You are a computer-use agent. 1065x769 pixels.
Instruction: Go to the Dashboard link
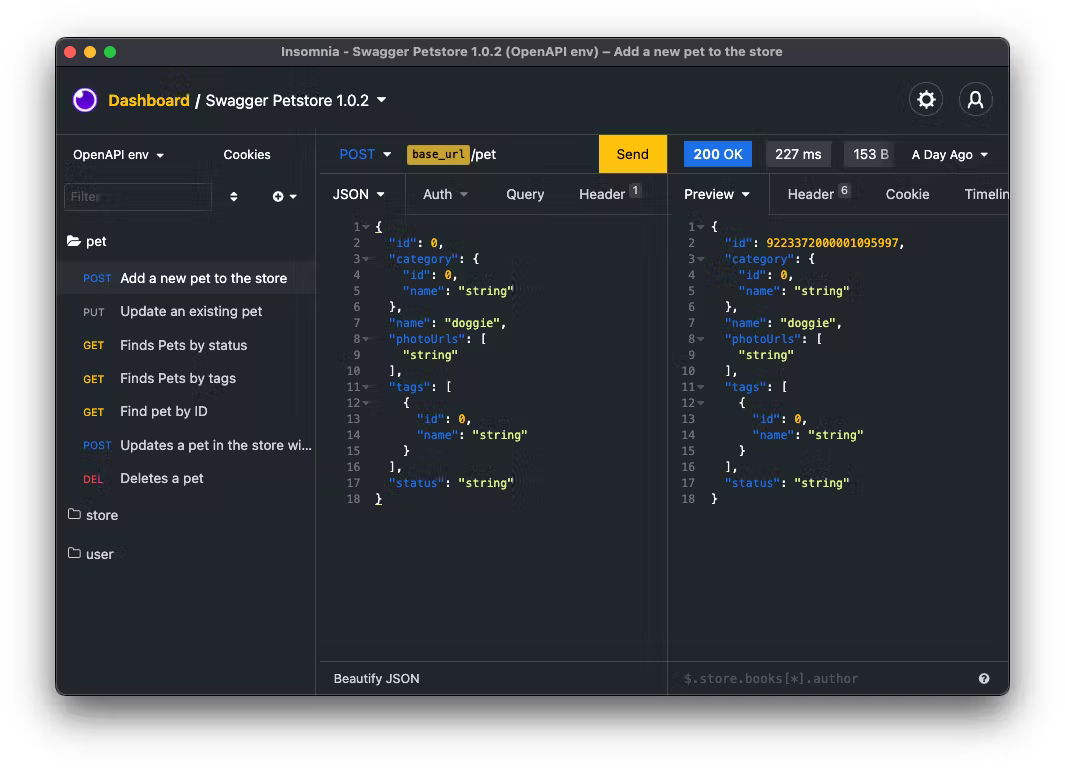coord(149,101)
